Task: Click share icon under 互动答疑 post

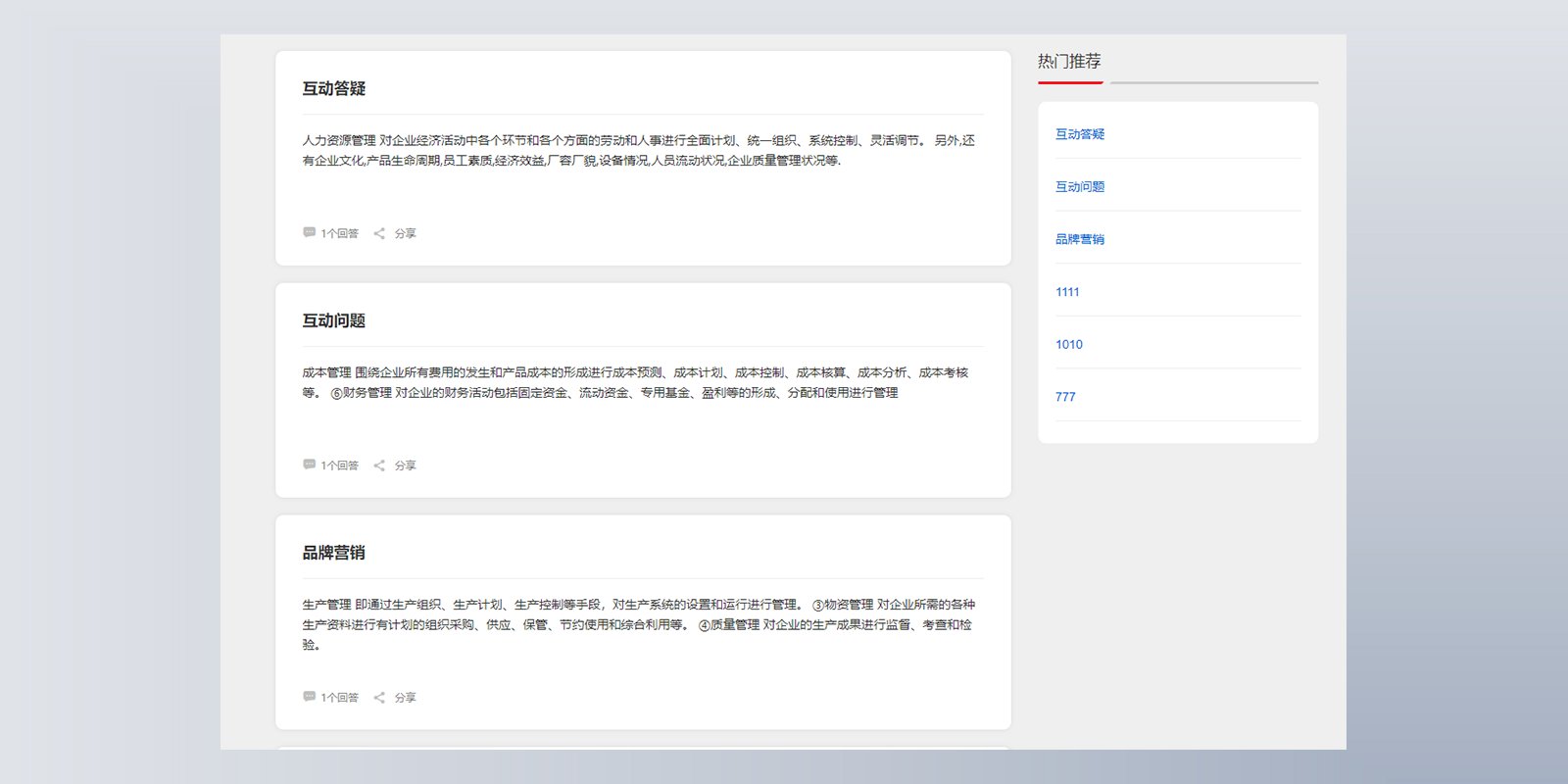Action: [x=379, y=233]
